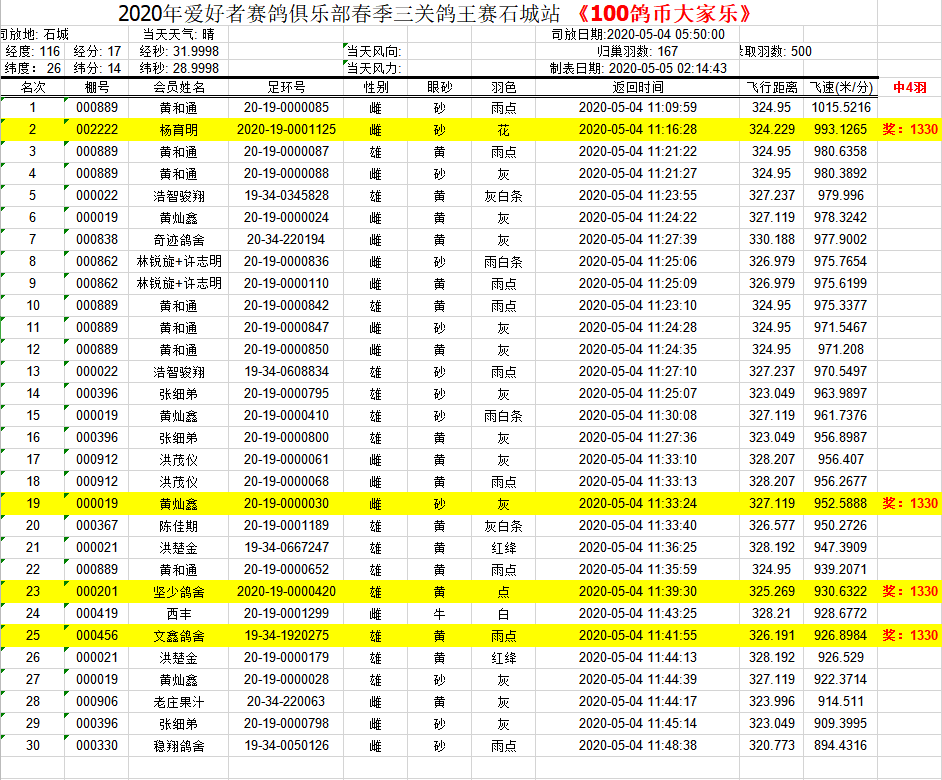Click the 归巢羽数: 167 cell
Screen dimensions: 942x780
(637, 52)
